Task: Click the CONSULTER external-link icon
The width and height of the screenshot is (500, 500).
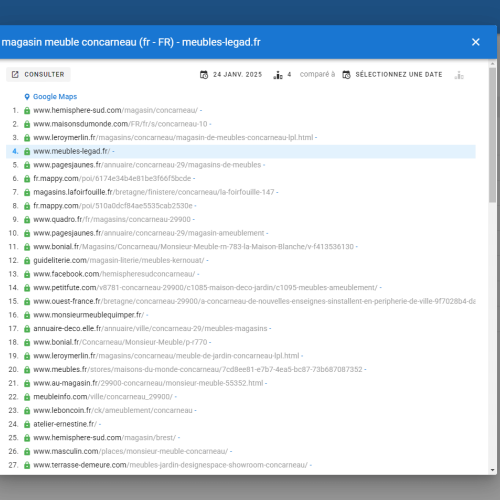Action: click(x=15, y=74)
